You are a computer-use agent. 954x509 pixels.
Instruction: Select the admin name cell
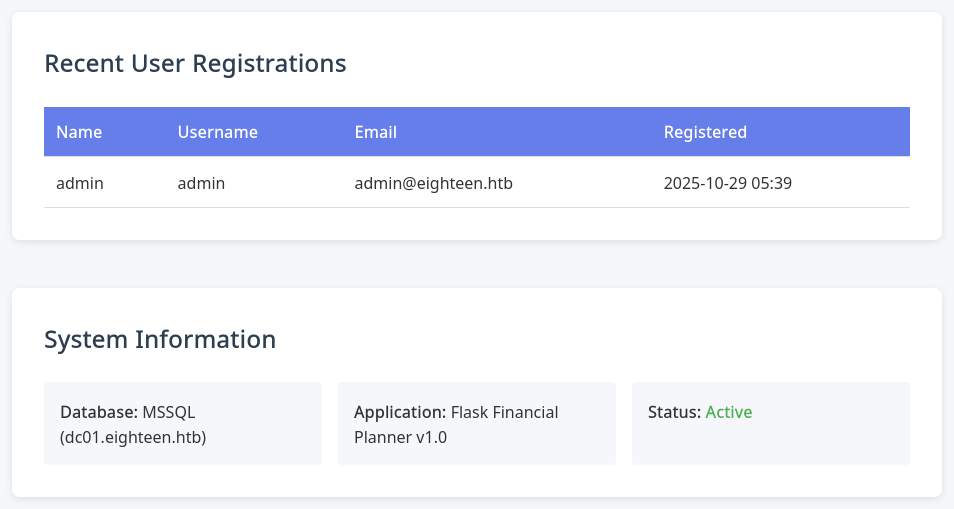(x=80, y=183)
